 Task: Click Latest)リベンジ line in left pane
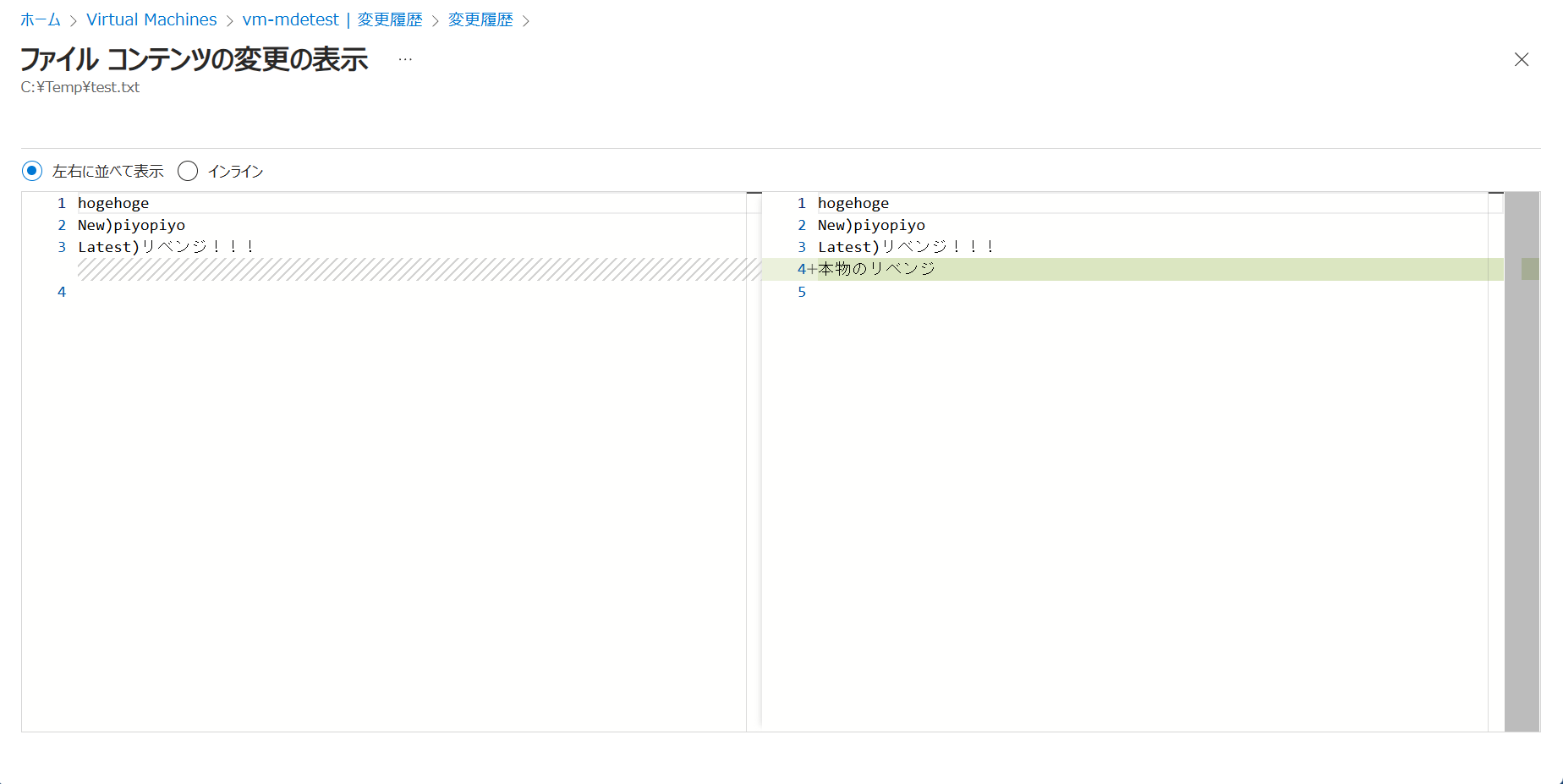[x=166, y=247]
